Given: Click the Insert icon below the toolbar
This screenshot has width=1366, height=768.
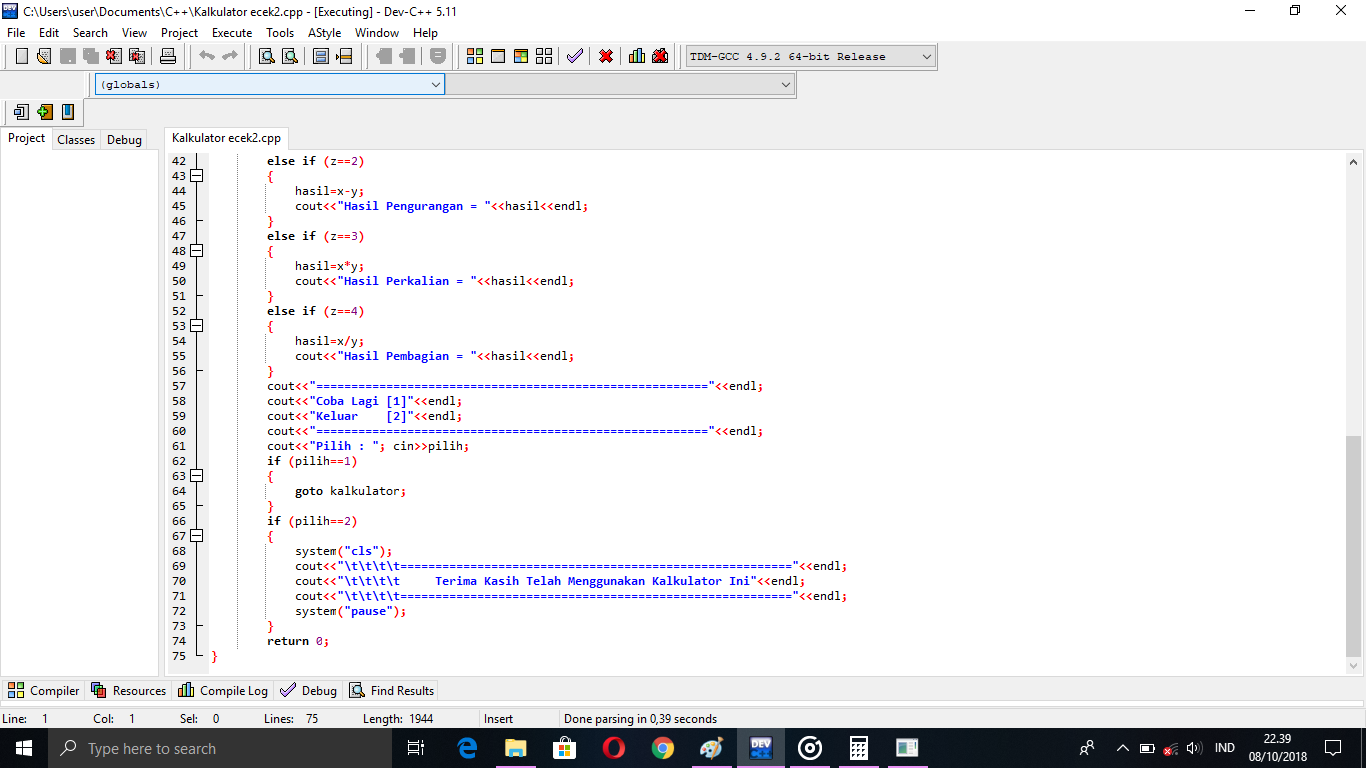Looking at the screenshot, I should pos(21,112).
